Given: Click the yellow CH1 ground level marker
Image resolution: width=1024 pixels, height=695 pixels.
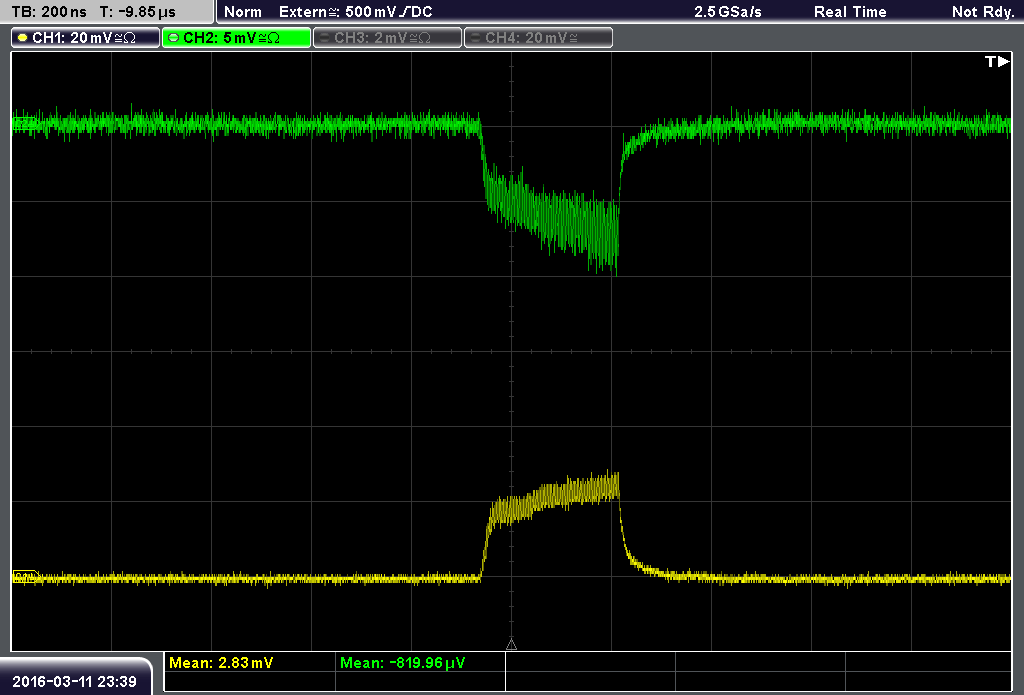Looking at the screenshot, I should click(25, 576).
